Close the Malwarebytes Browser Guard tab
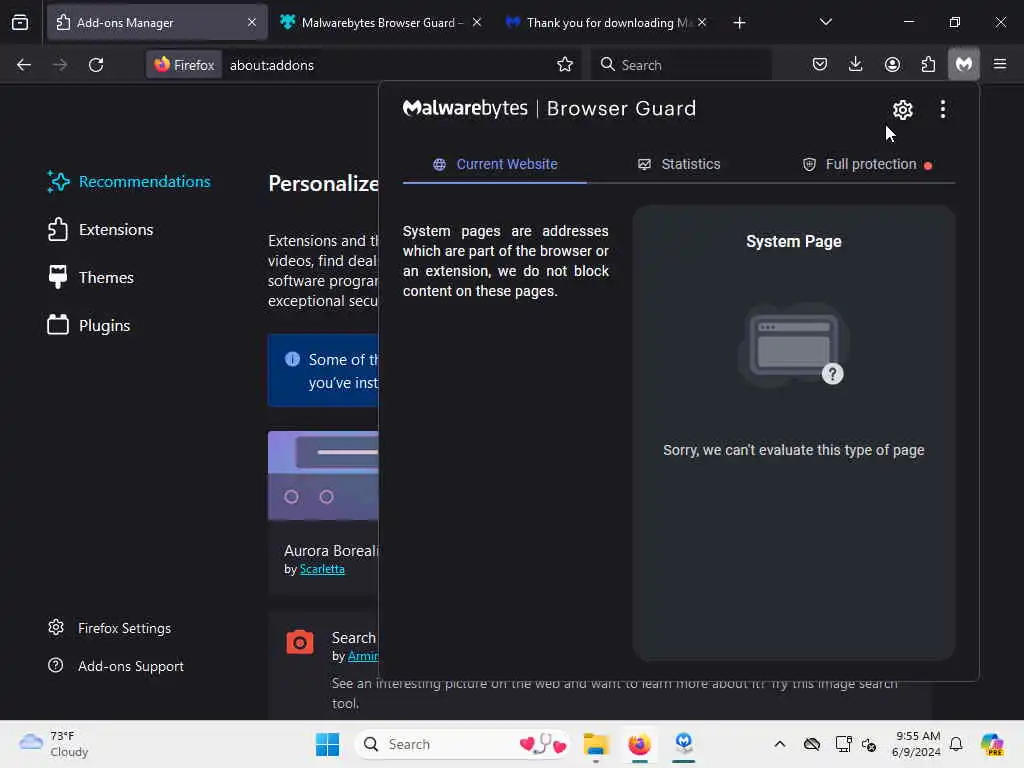Image resolution: width=1024 pixels, height=768 pixels. [x=477, y=22]
